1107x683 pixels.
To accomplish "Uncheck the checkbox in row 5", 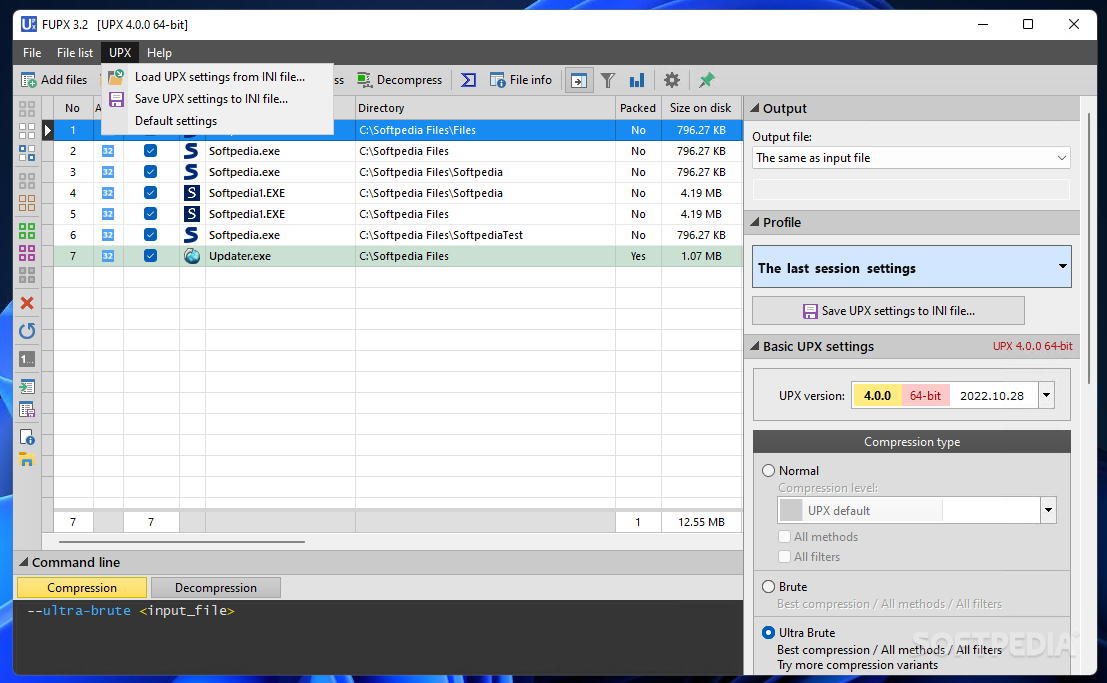I will [150, 214].
